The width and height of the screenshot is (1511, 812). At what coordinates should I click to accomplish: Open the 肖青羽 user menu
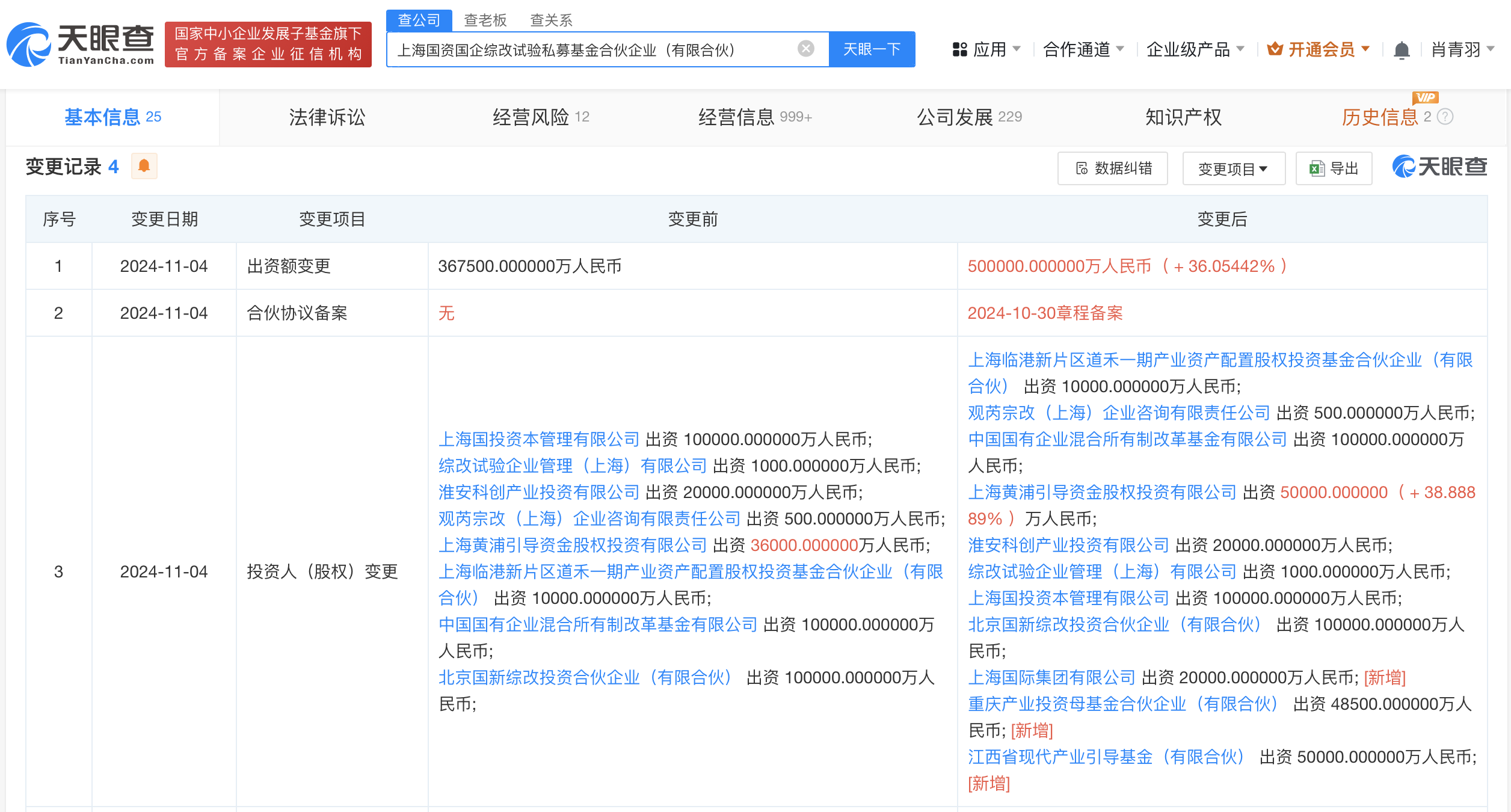(1463, 49)
